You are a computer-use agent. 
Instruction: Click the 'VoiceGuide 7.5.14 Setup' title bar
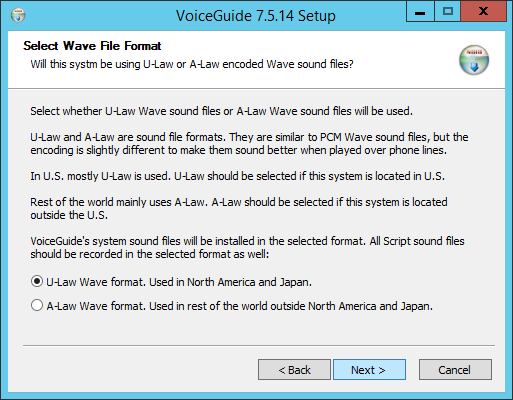click(x=256, y=16)
